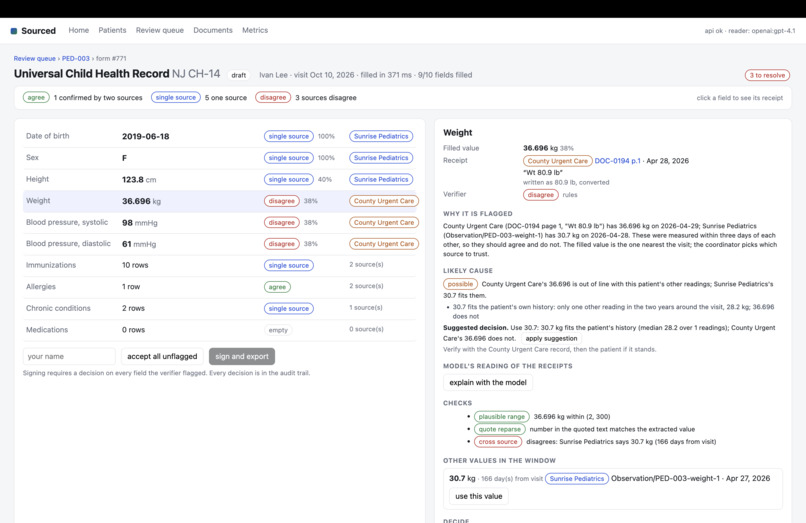Click County Urgent Care tag in Weight row
The image size is (806, 523).
click(384, 201)
